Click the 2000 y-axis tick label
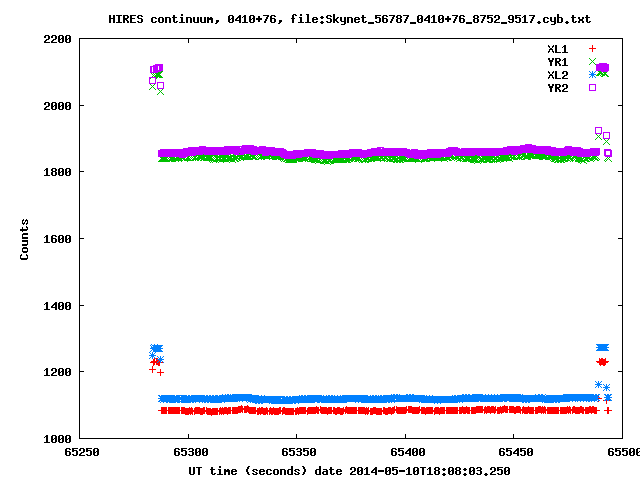 click(57, 106)
